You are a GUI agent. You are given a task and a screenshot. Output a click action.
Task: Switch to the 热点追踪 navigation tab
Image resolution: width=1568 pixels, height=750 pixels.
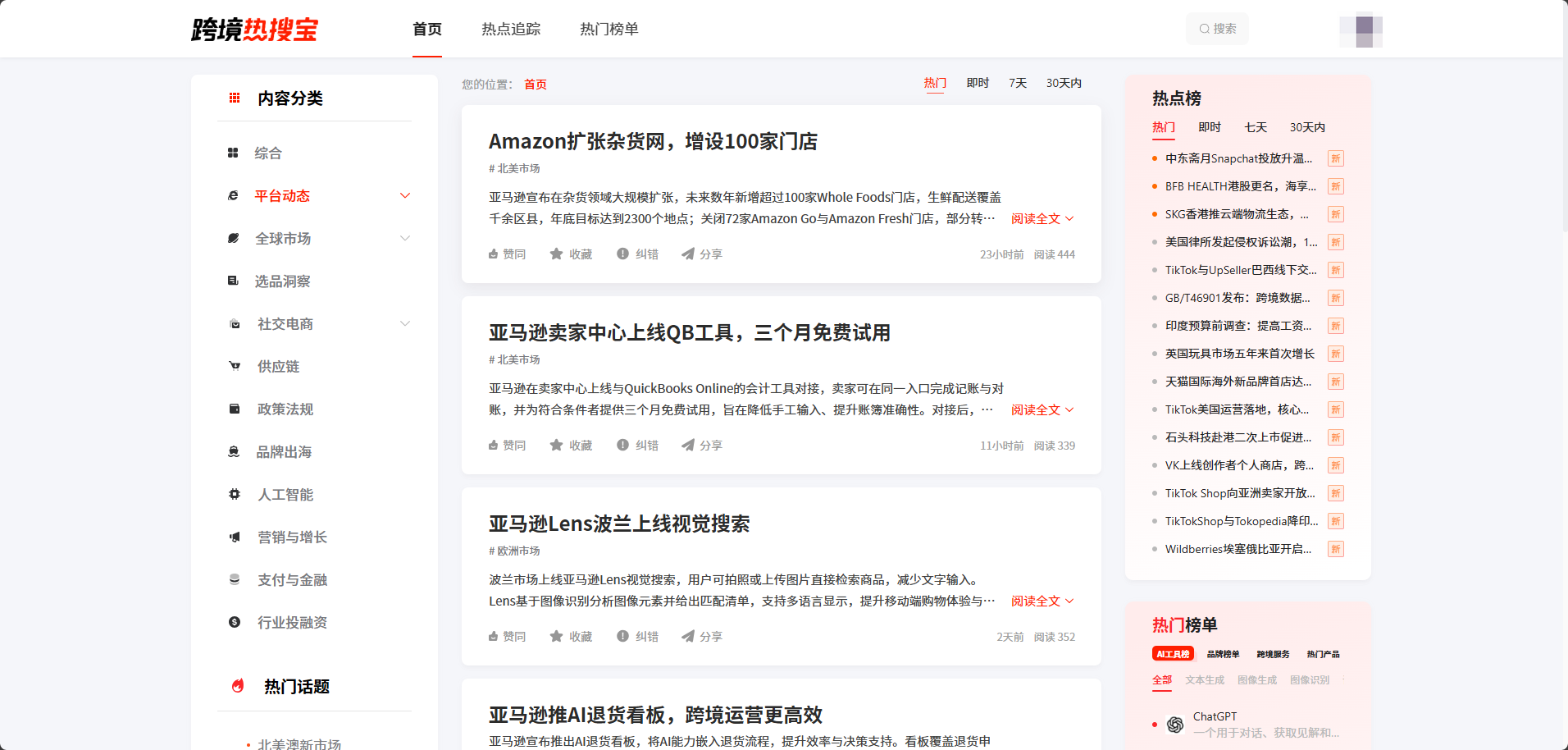point(511,30)
